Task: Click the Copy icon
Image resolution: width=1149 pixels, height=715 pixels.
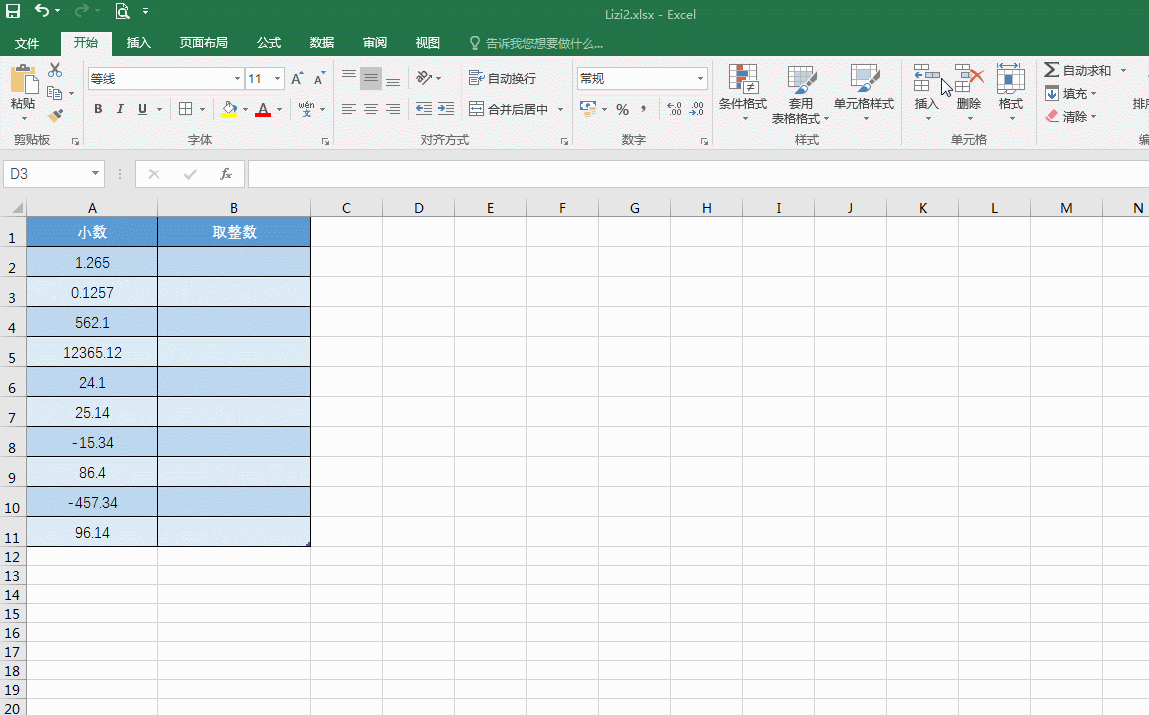Action: click(54, 93)
